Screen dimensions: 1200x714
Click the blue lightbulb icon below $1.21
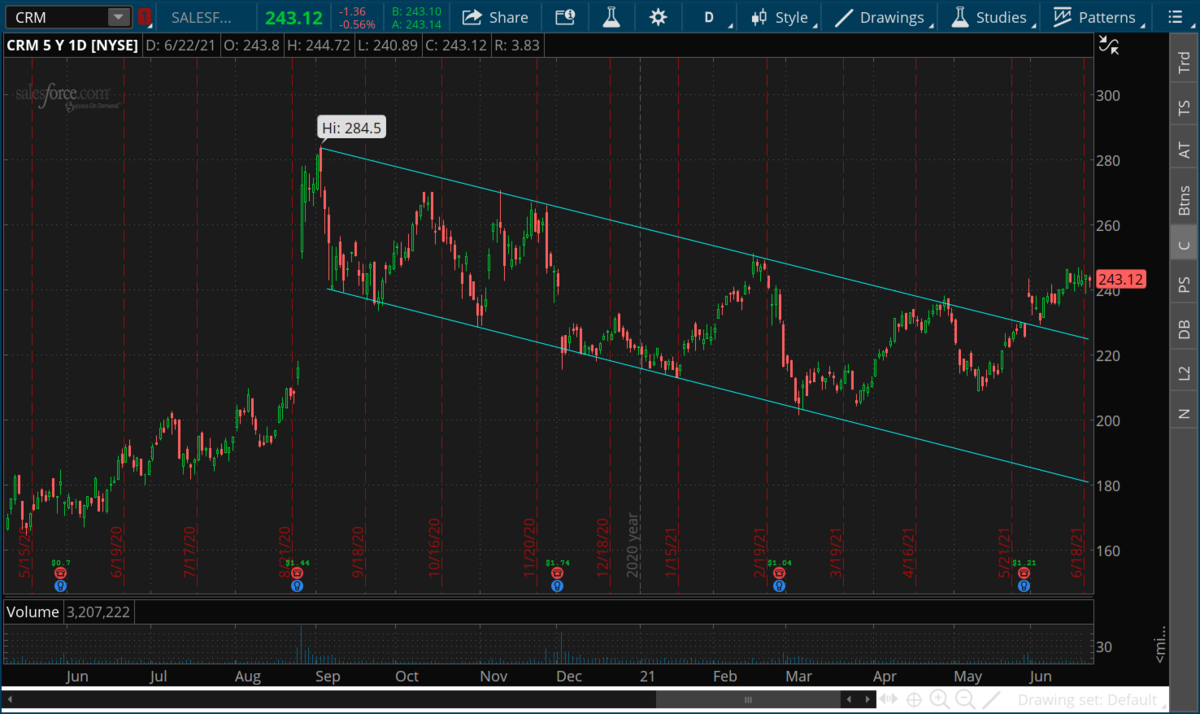pos(1022,586)
